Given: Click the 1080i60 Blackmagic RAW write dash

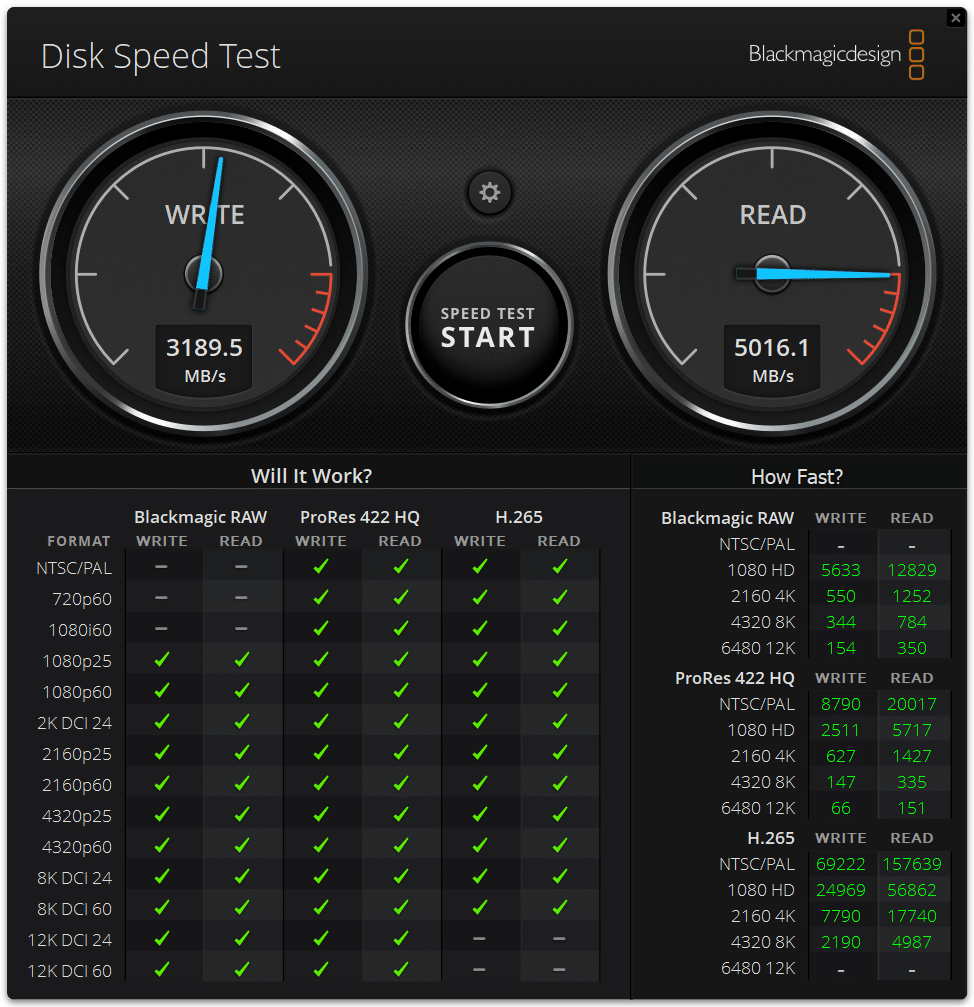Looking at the screenshot, I should (x=162, y=628).
